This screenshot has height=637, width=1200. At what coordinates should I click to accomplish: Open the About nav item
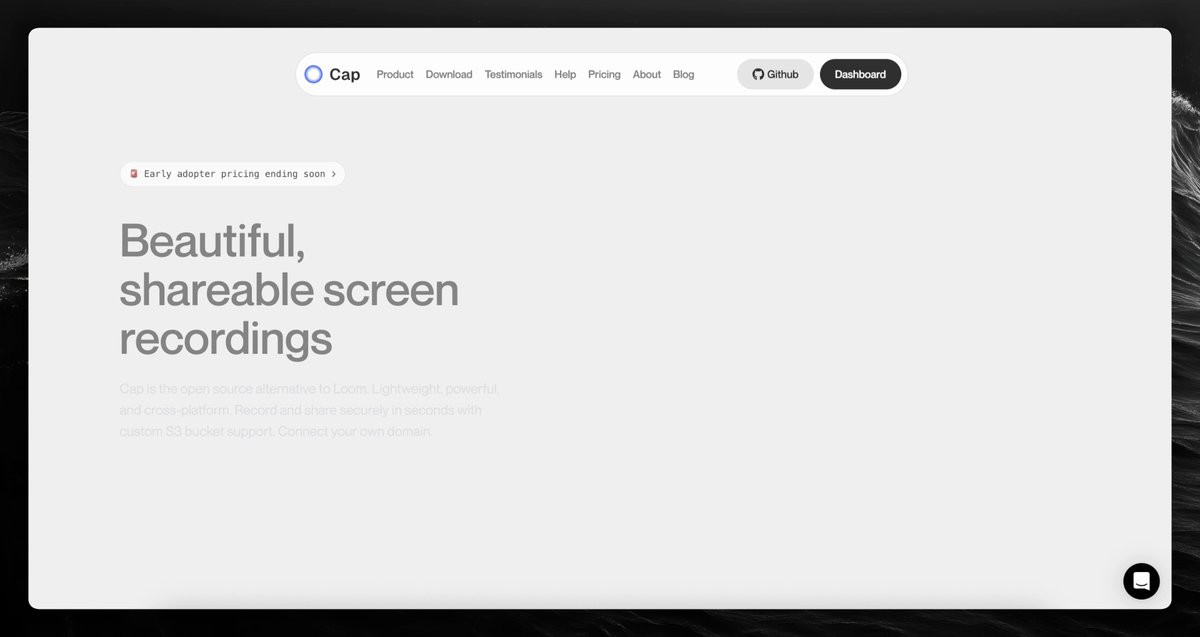[647, 74]
